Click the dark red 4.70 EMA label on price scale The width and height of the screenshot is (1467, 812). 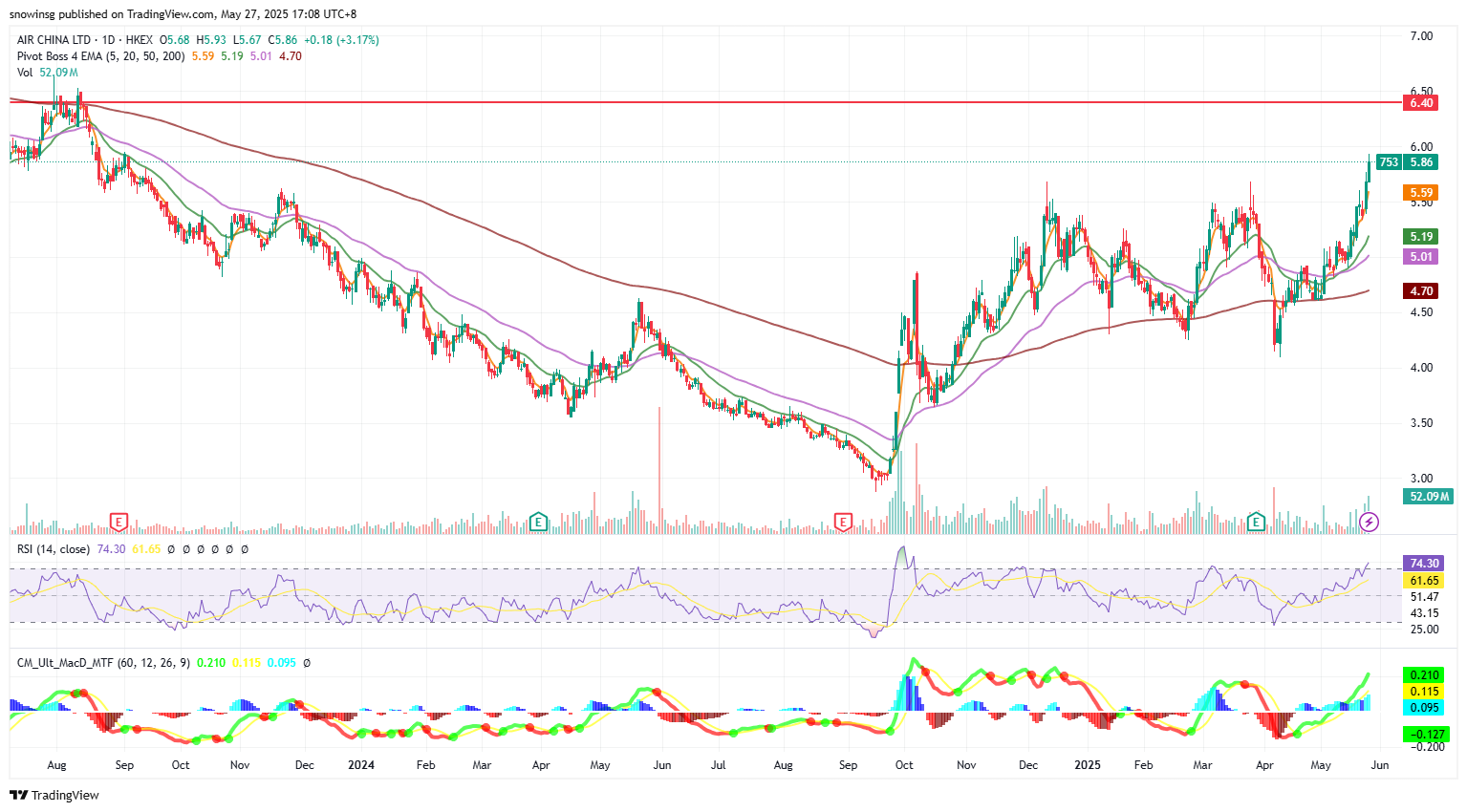[1420, 291]
